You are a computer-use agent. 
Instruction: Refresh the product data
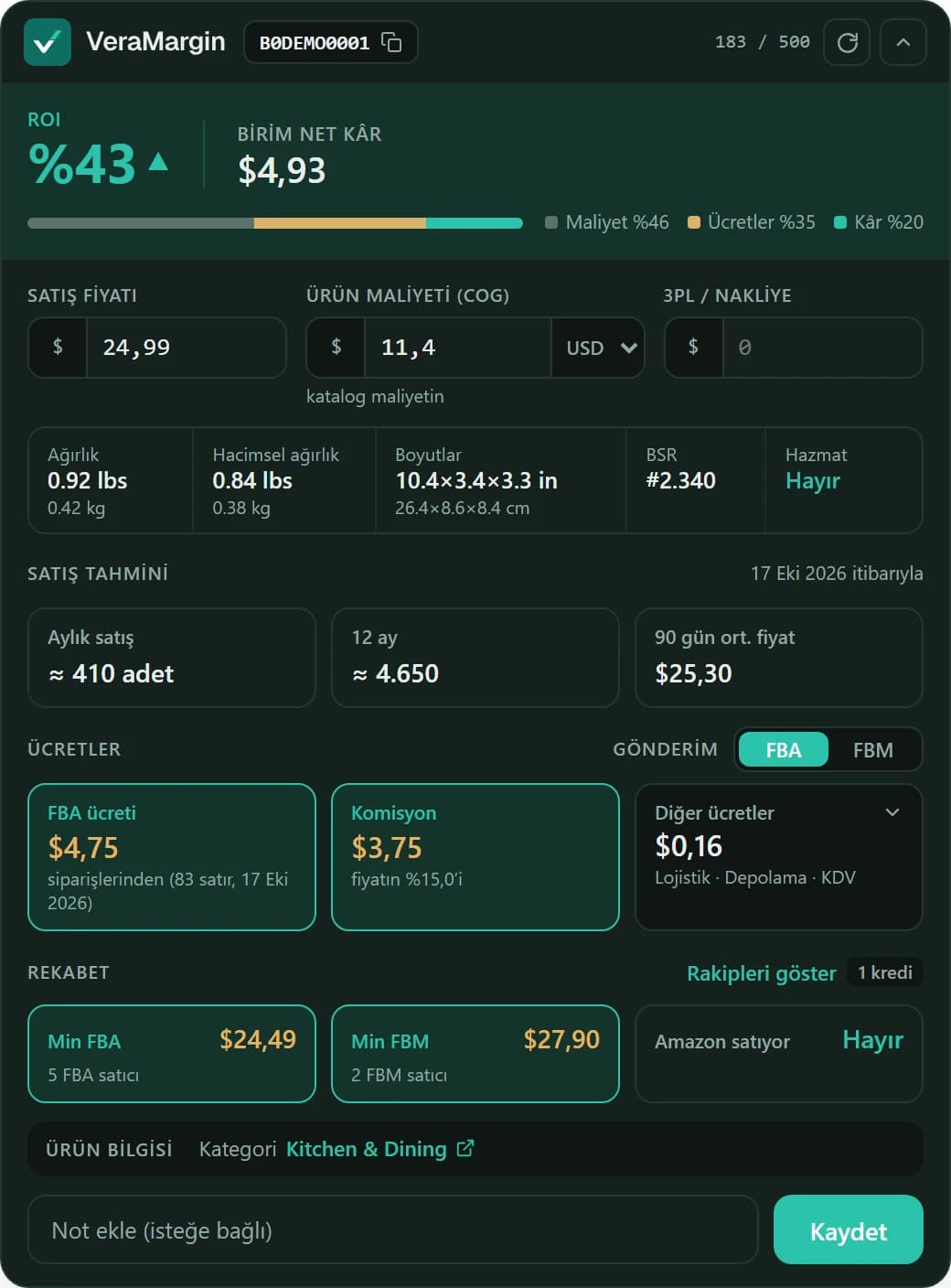pyautogui.click(x=847, y=42)
